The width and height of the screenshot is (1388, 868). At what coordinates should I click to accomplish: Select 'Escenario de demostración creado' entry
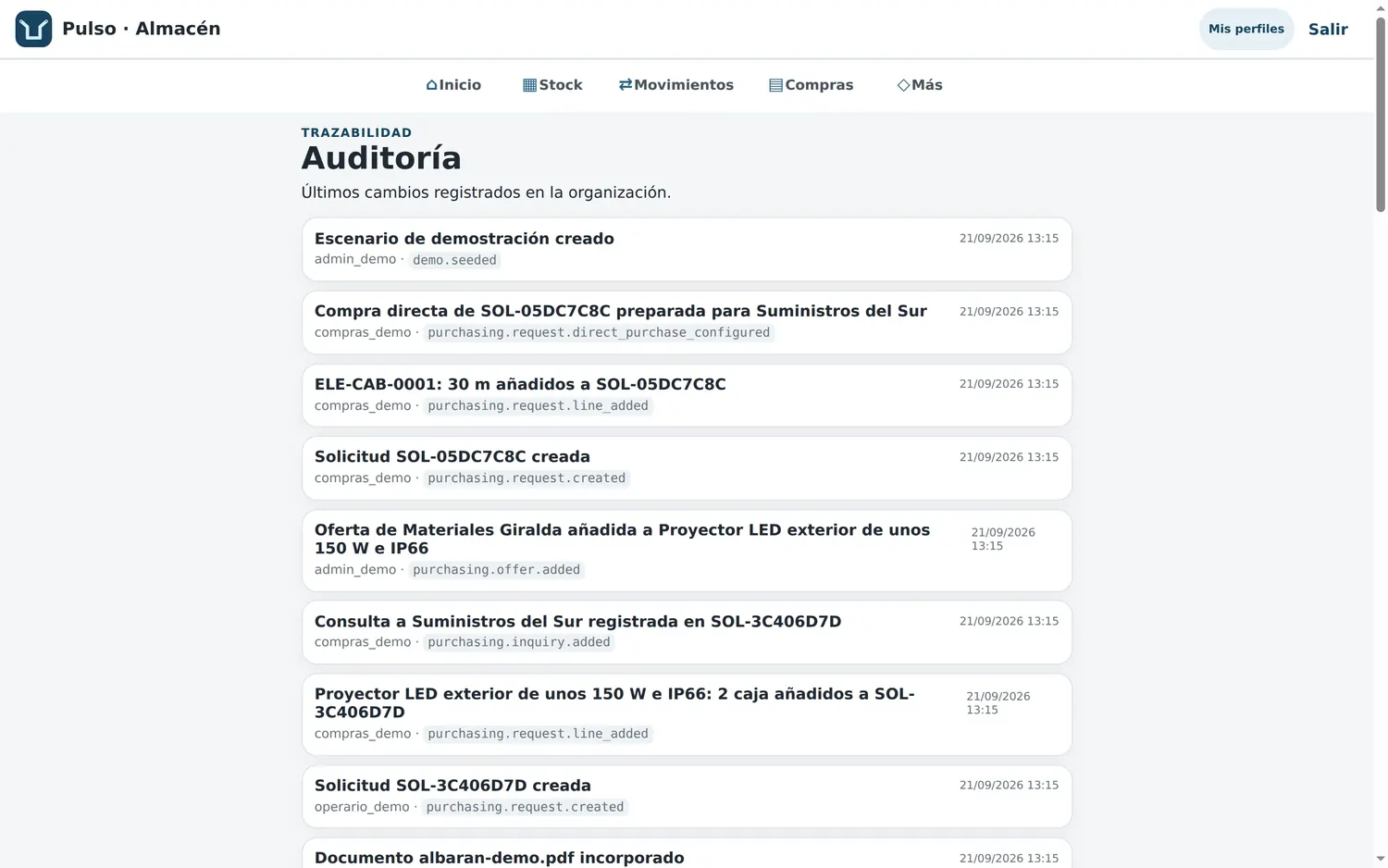pos(687,249)
